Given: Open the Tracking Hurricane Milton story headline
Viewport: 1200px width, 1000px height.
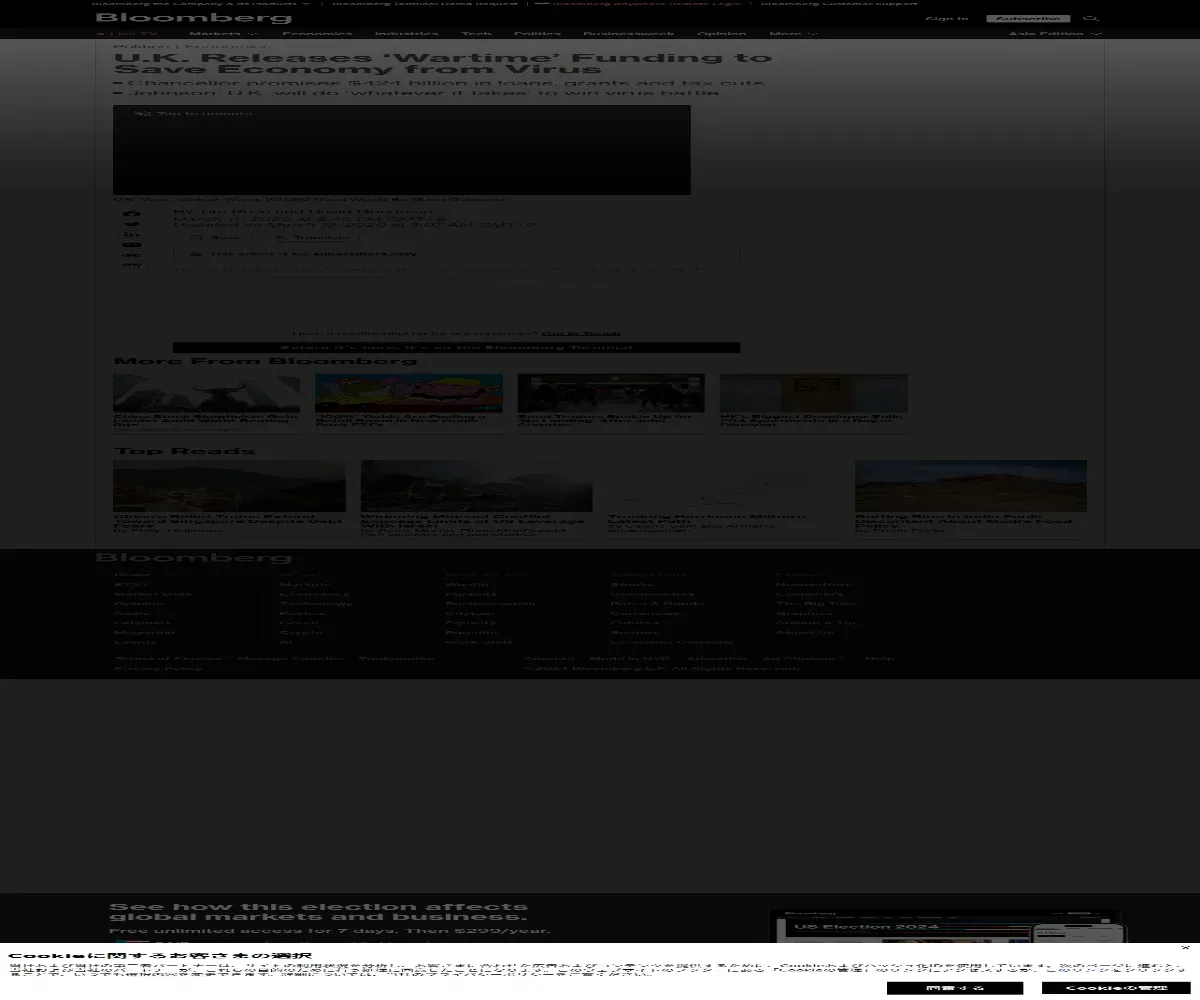Looking at the screenshot, I should pyautogui.click(x=707, y=519).
